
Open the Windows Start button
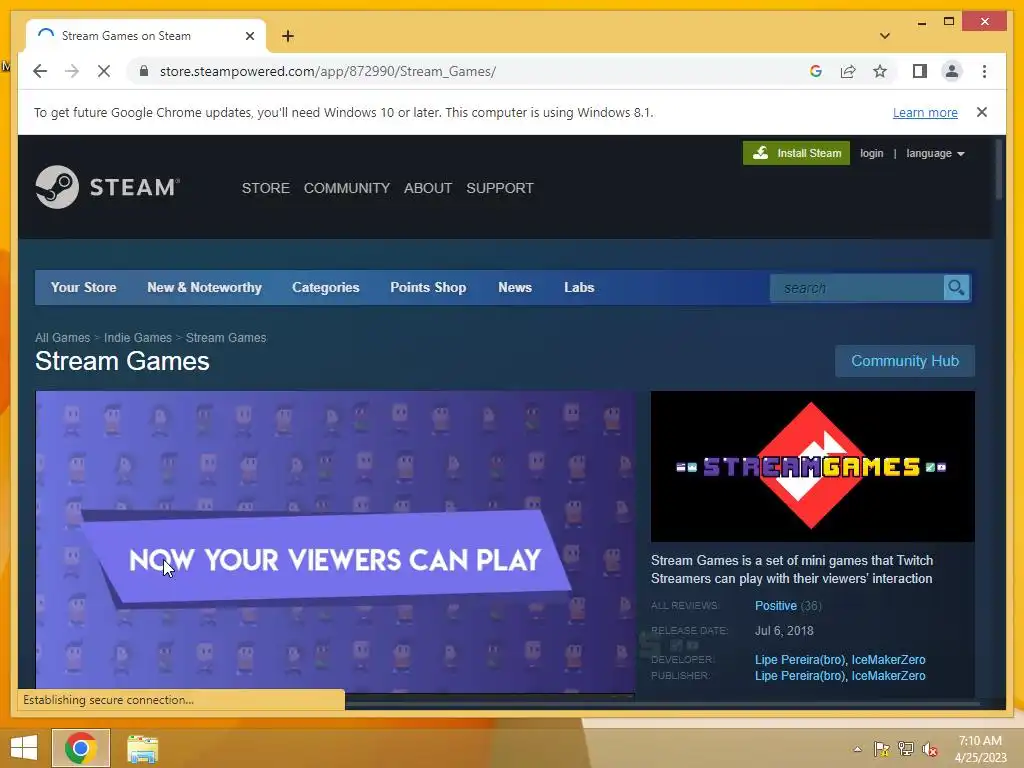[x=24, y=748]
